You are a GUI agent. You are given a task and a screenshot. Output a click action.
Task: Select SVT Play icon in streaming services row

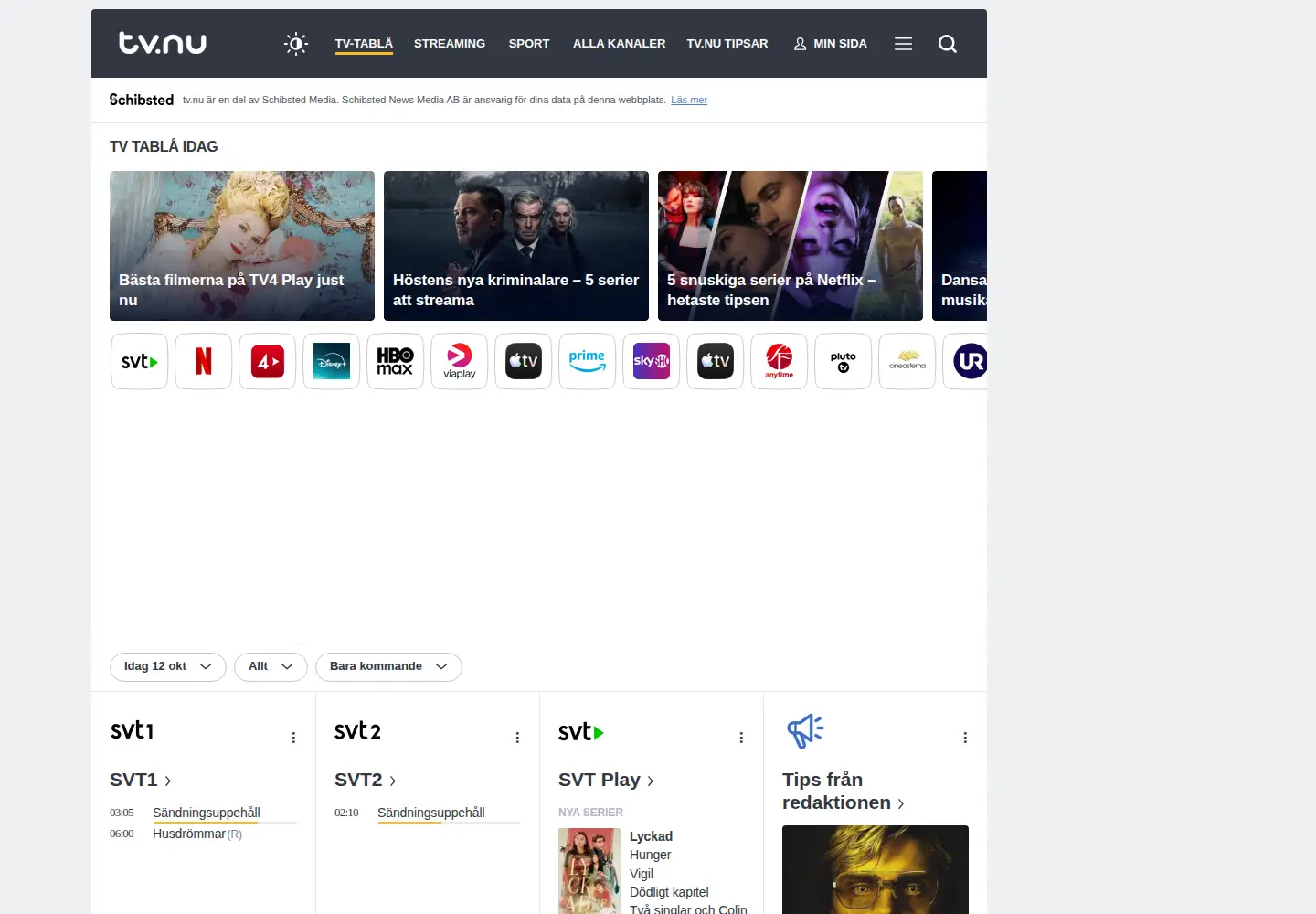click(140, 362)
